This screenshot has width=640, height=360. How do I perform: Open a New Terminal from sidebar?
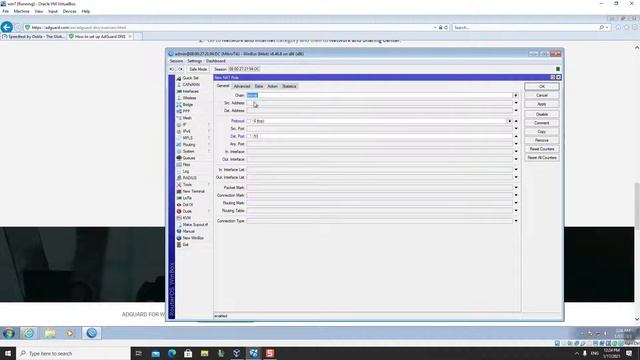pos(193,191)
